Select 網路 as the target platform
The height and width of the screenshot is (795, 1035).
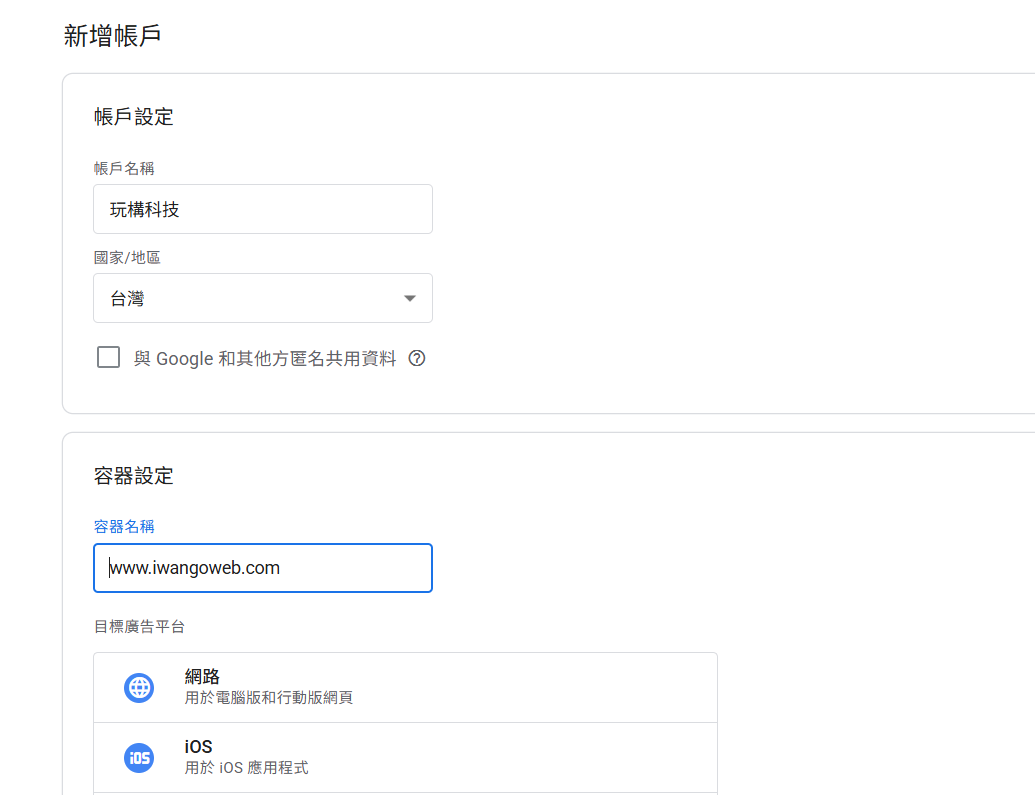405,687
